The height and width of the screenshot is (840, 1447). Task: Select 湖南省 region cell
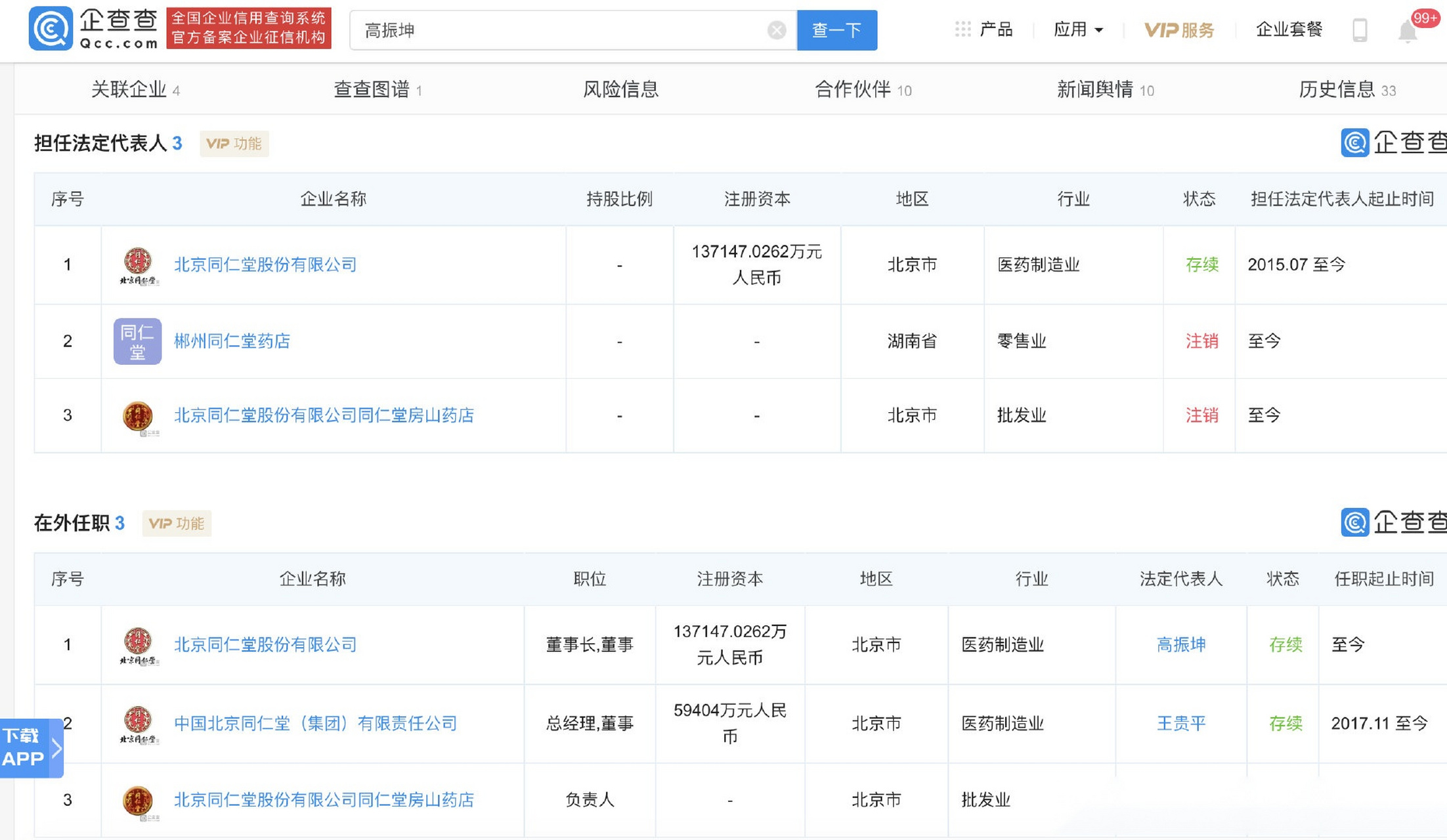click(x=912, y=341)
